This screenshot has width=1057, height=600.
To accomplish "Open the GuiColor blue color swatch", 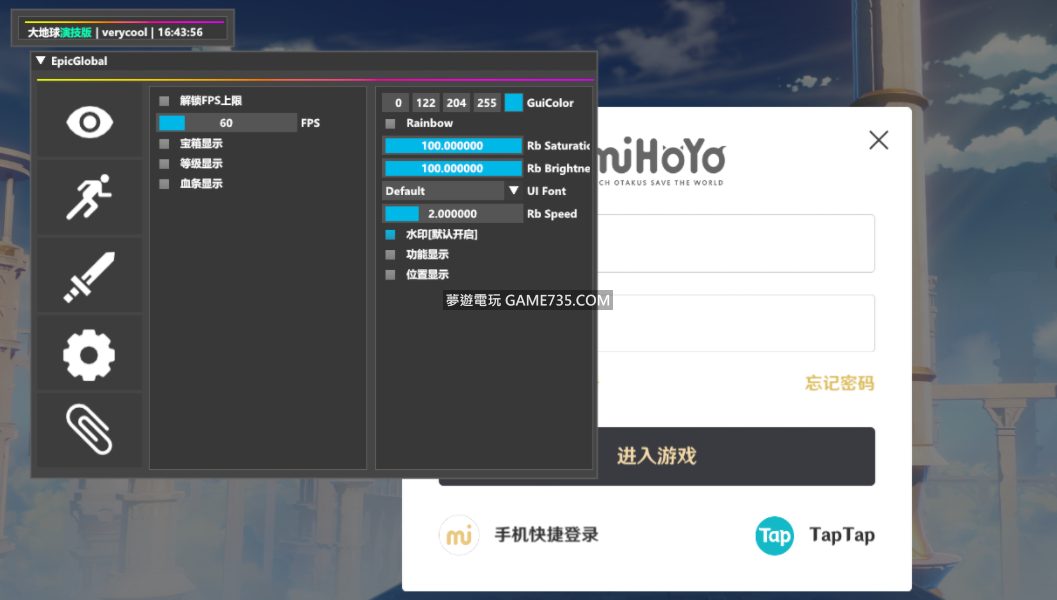I will tap(513, 102).
